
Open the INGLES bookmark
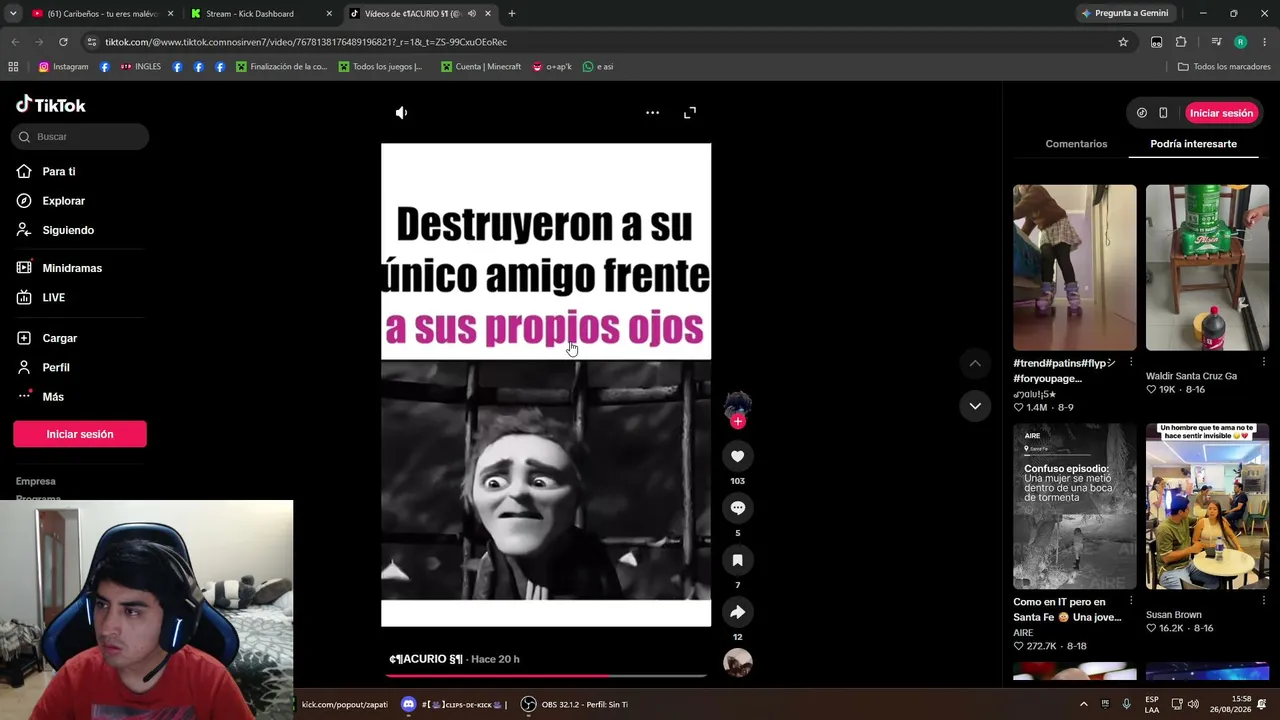[x=141, y=67]
